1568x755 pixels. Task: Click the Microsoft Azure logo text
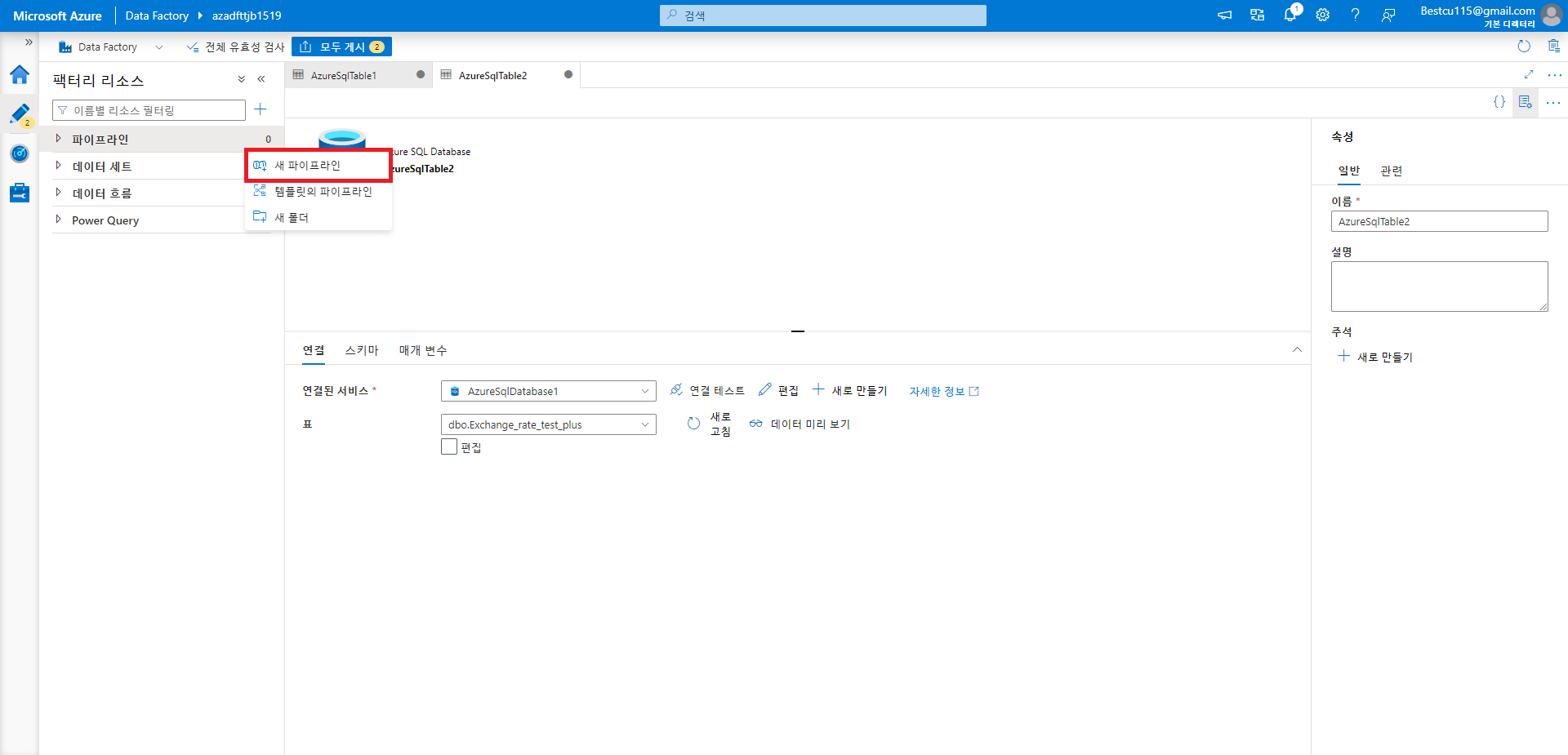pos(57,16)
